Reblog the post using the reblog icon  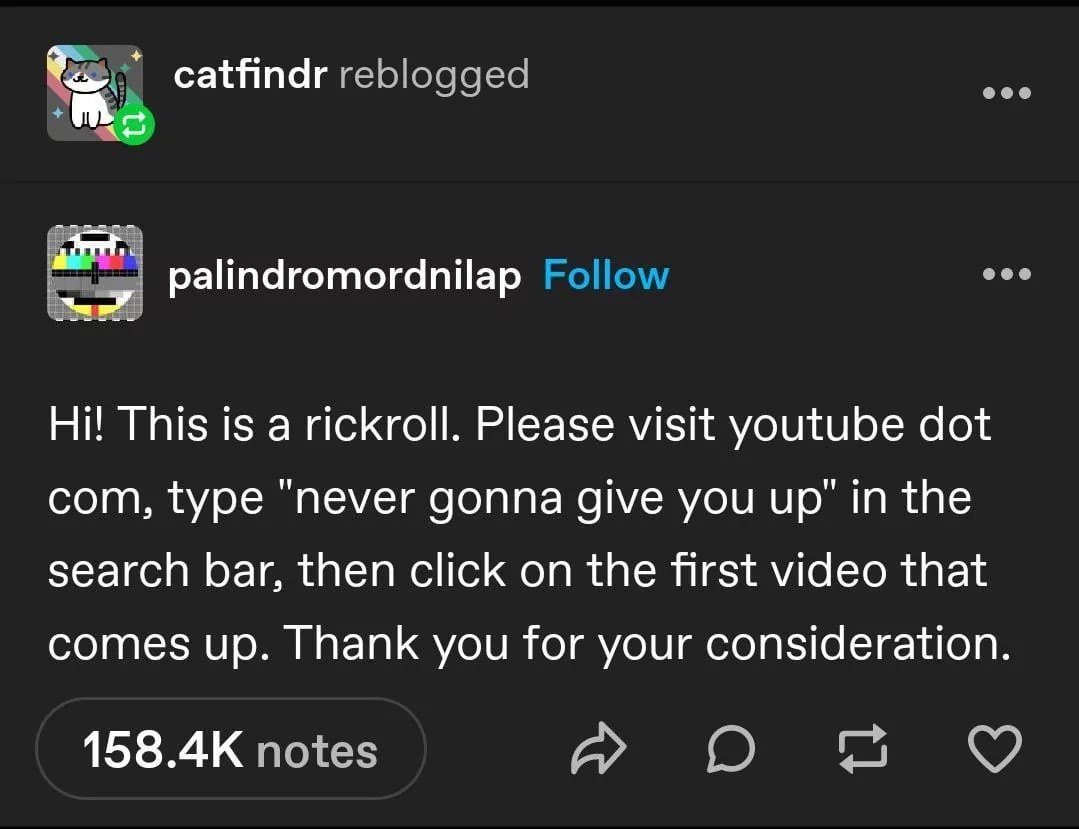pyautogui.click(x=862, y=748)
